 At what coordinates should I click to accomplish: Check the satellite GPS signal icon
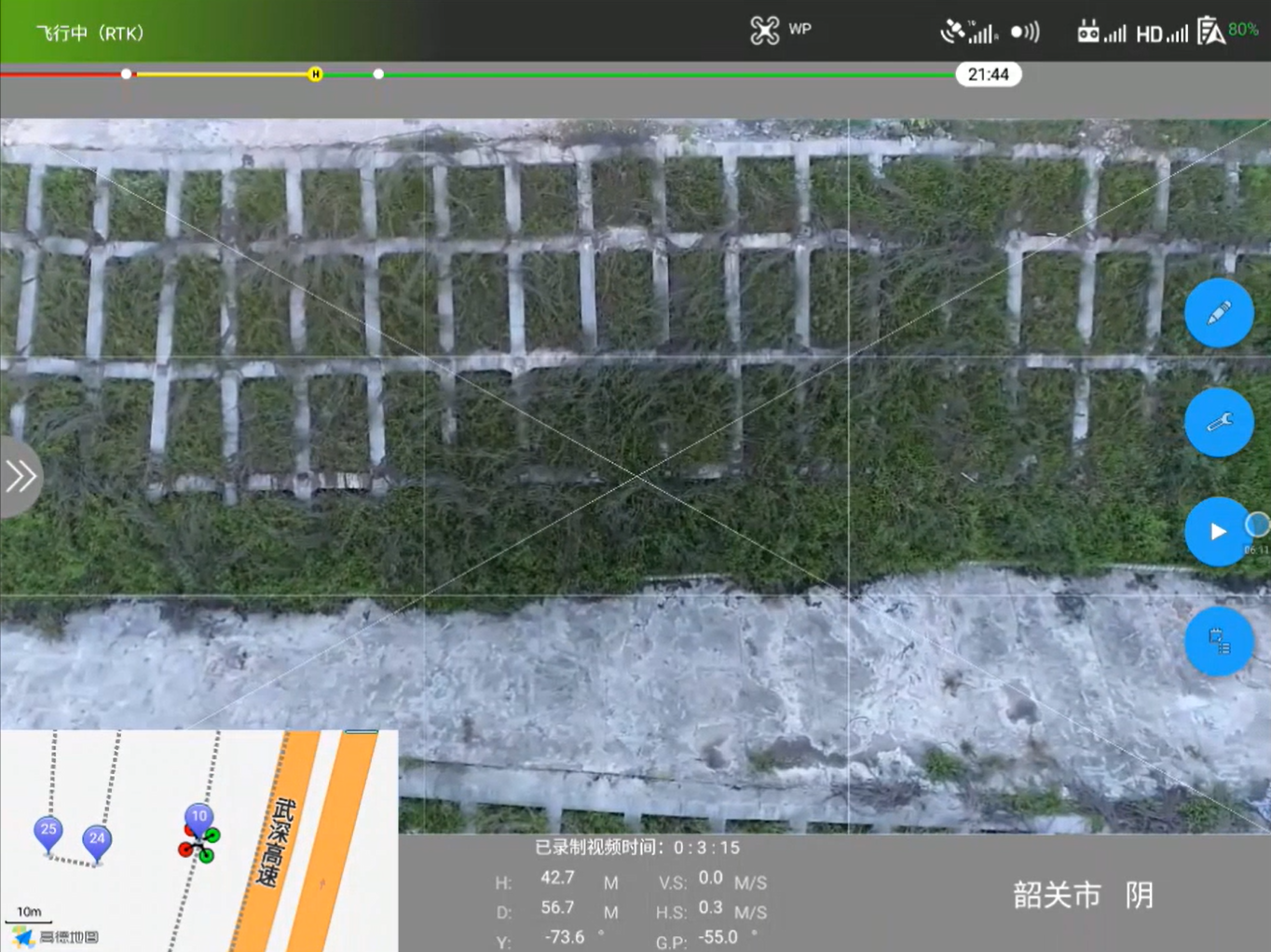pos(967,33)
